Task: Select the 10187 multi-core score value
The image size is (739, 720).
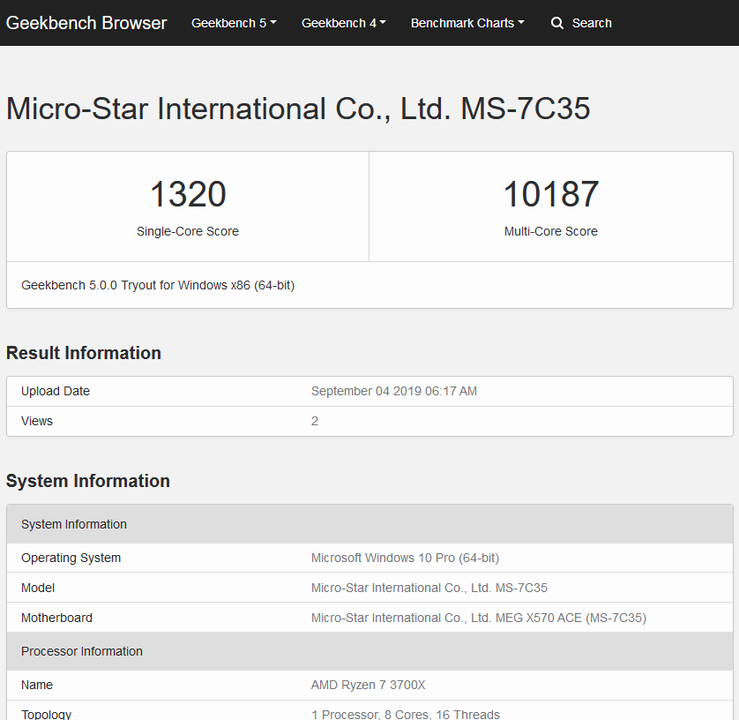Action: [x=551, y=194]
